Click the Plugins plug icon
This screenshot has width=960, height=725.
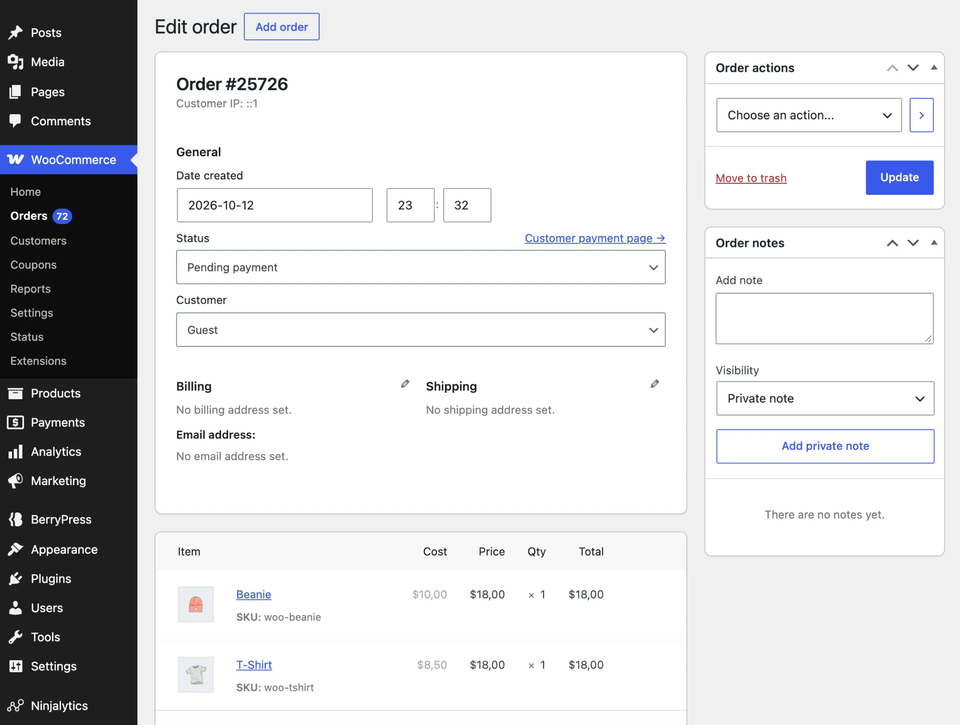coord(15,579)
